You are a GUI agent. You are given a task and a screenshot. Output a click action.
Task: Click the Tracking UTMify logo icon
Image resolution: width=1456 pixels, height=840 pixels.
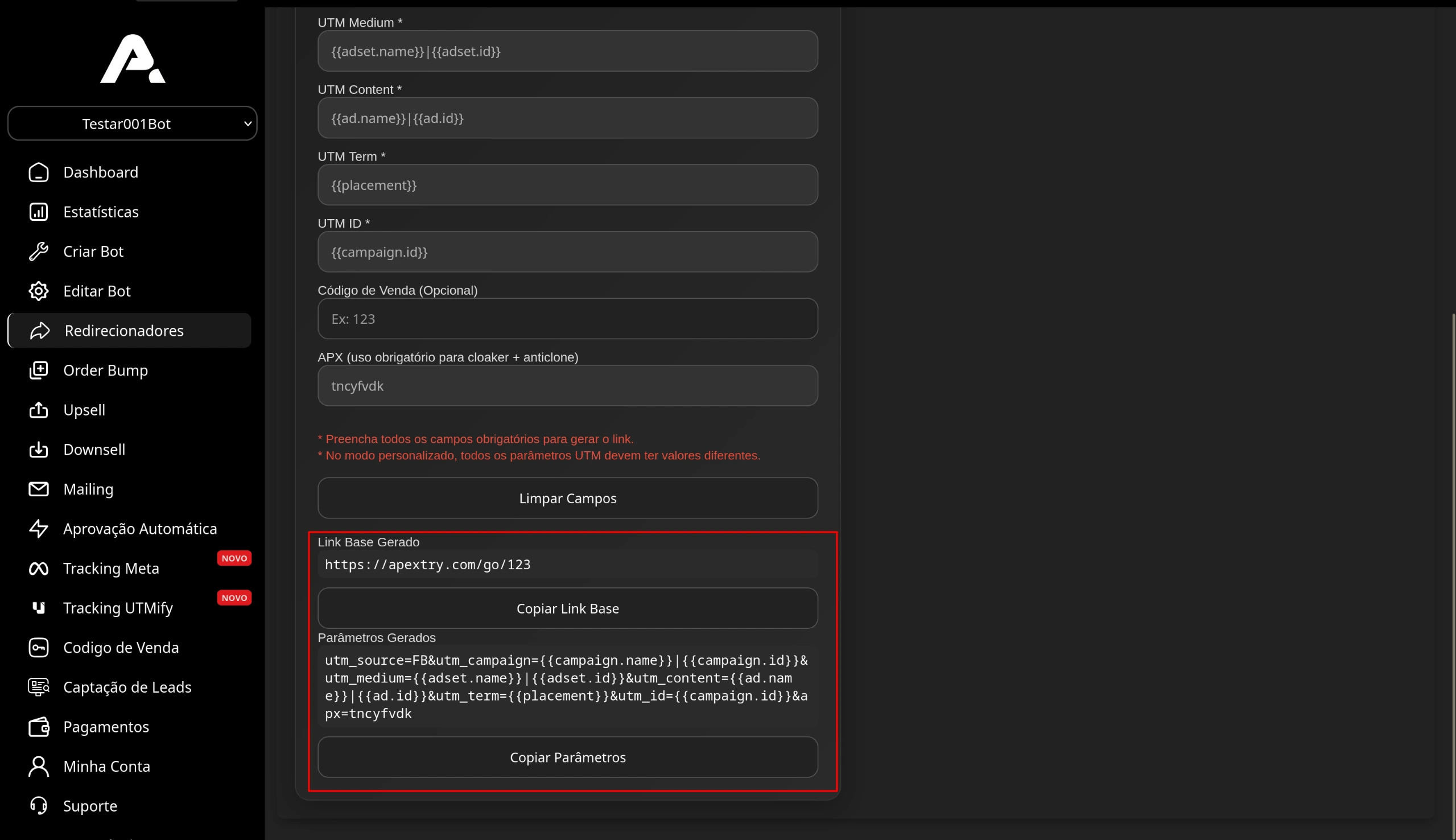39,608
